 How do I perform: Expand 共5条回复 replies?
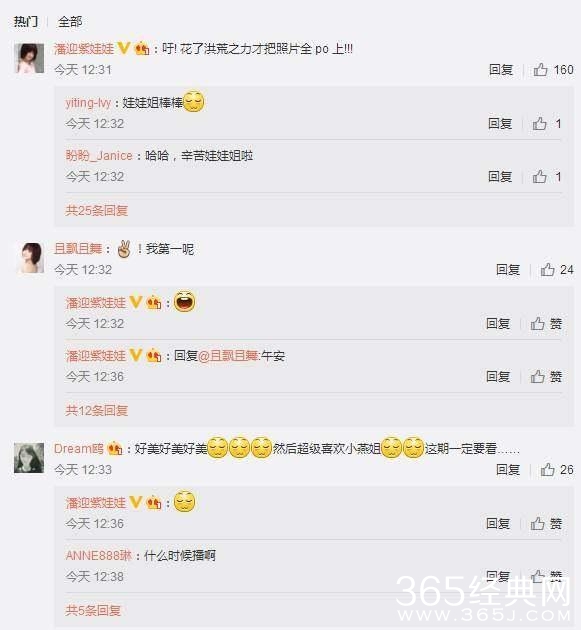click(x=93, y=610)
